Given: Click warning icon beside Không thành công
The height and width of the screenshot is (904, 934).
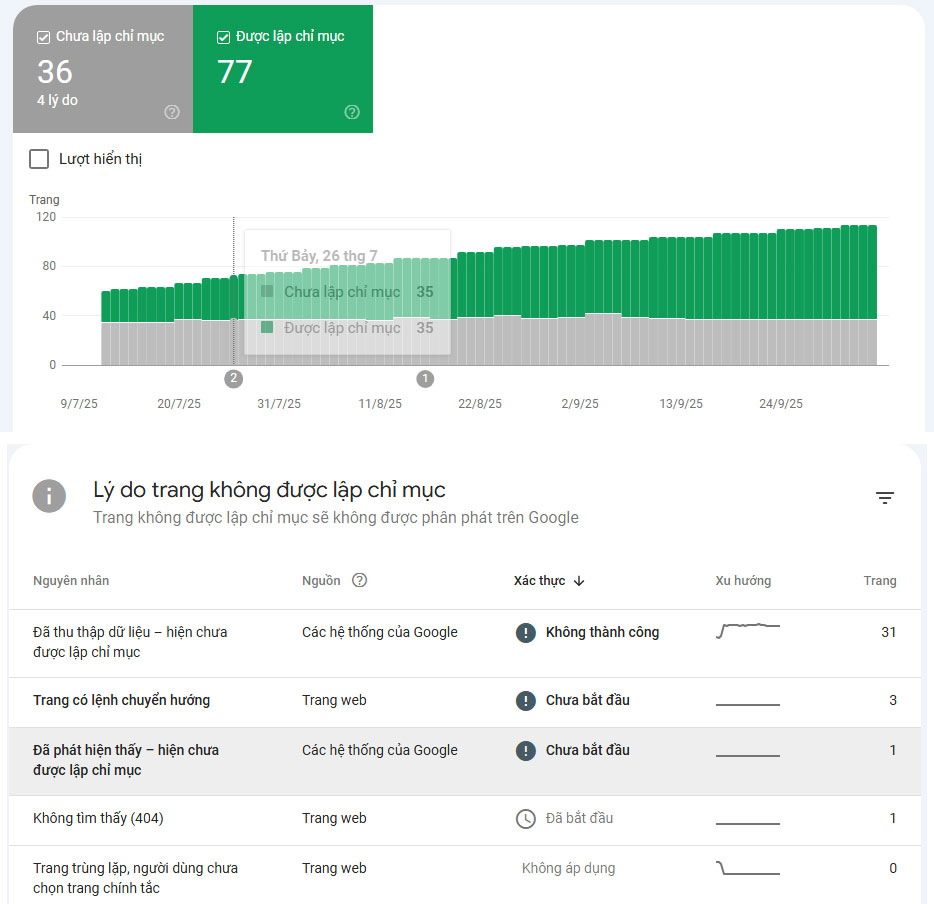Looking at the screenshot, I should 525,632.
